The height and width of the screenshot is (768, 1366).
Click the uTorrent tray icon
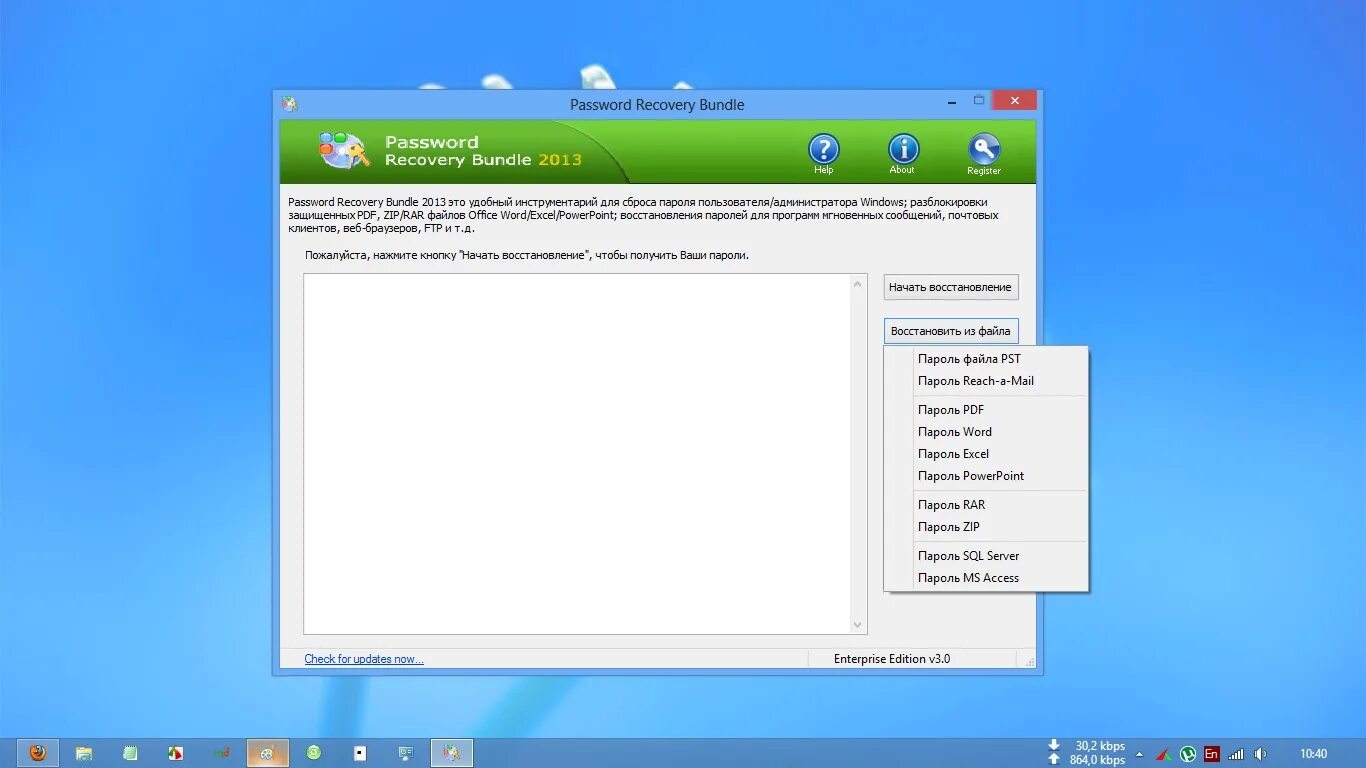(x=1188, y=754)
